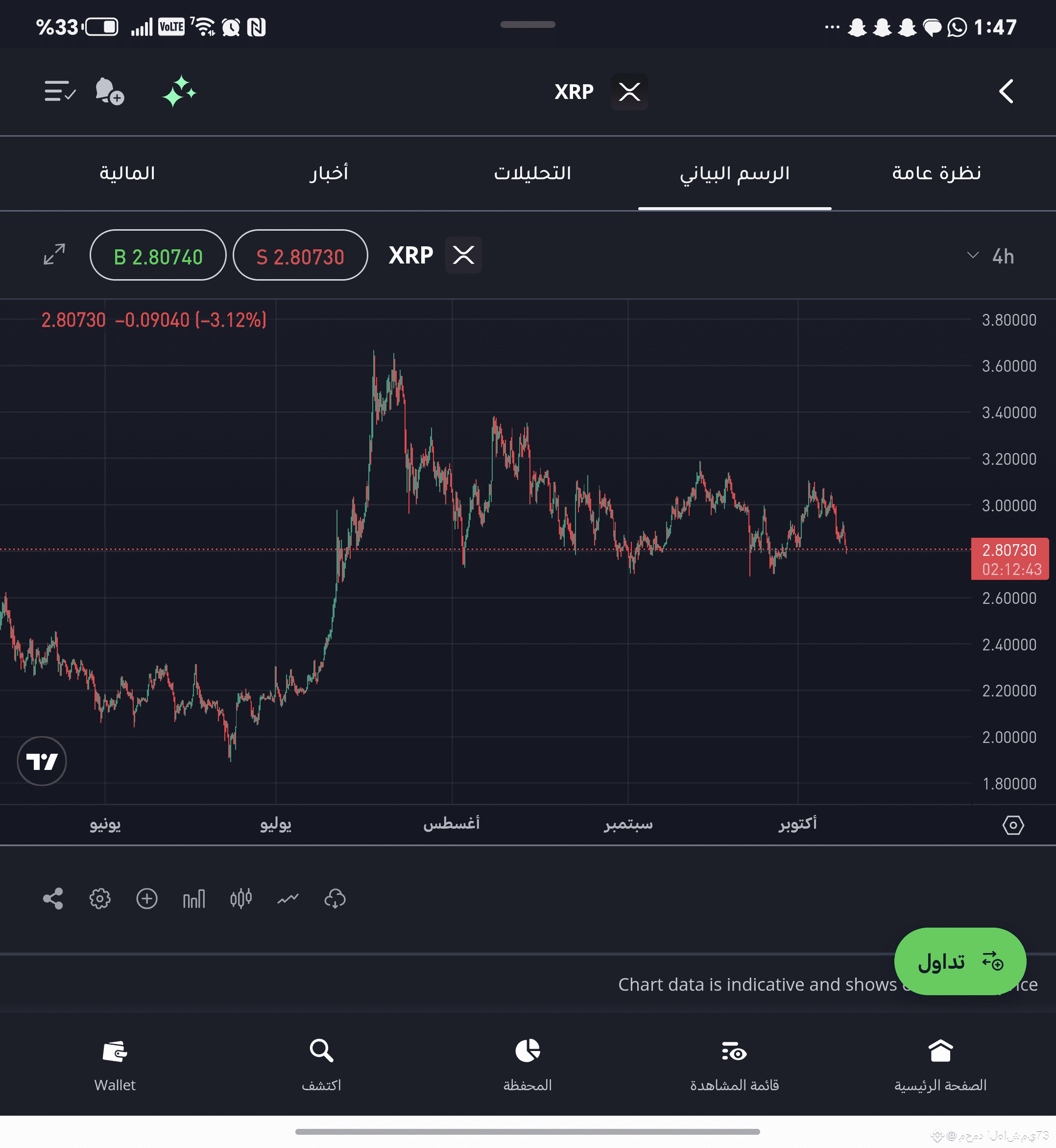Viewport: 1056px width, 1148px height.
Task: Switch to التحليلات tab
Action: (532, 173)
